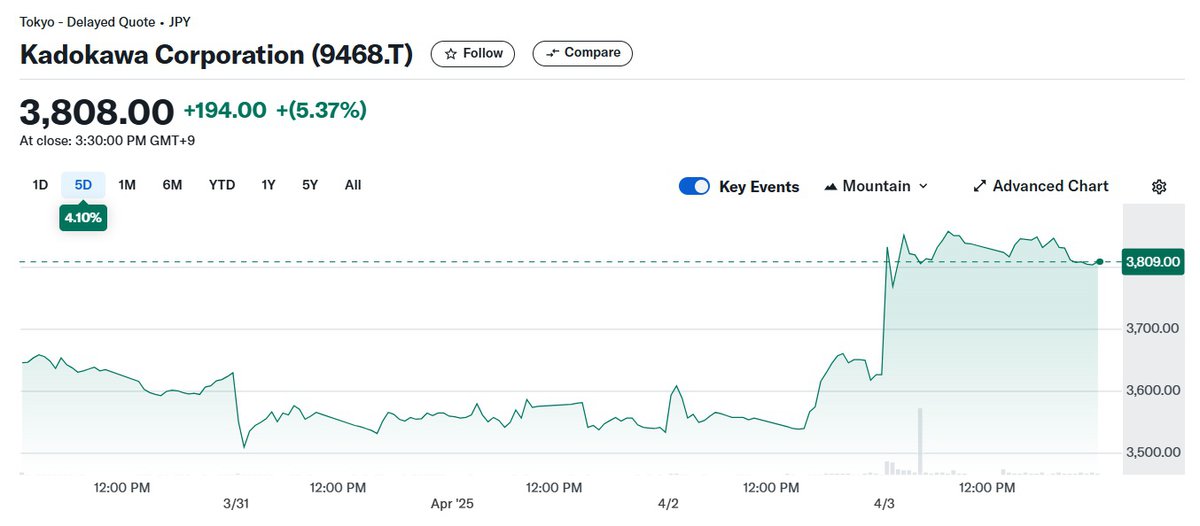Click the compare arrows icon
Viewport: 1200px width, 526px height.
pyautogui.click(x=552, y=53)
